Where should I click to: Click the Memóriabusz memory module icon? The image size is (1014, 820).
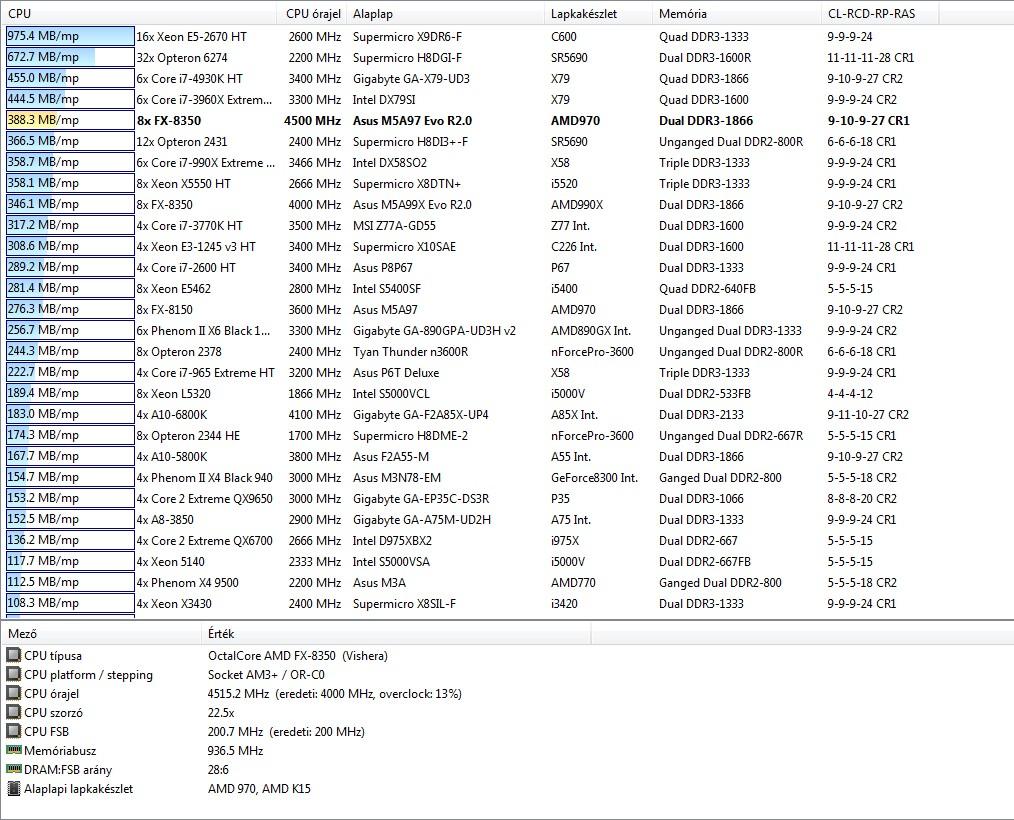point(13,750)
